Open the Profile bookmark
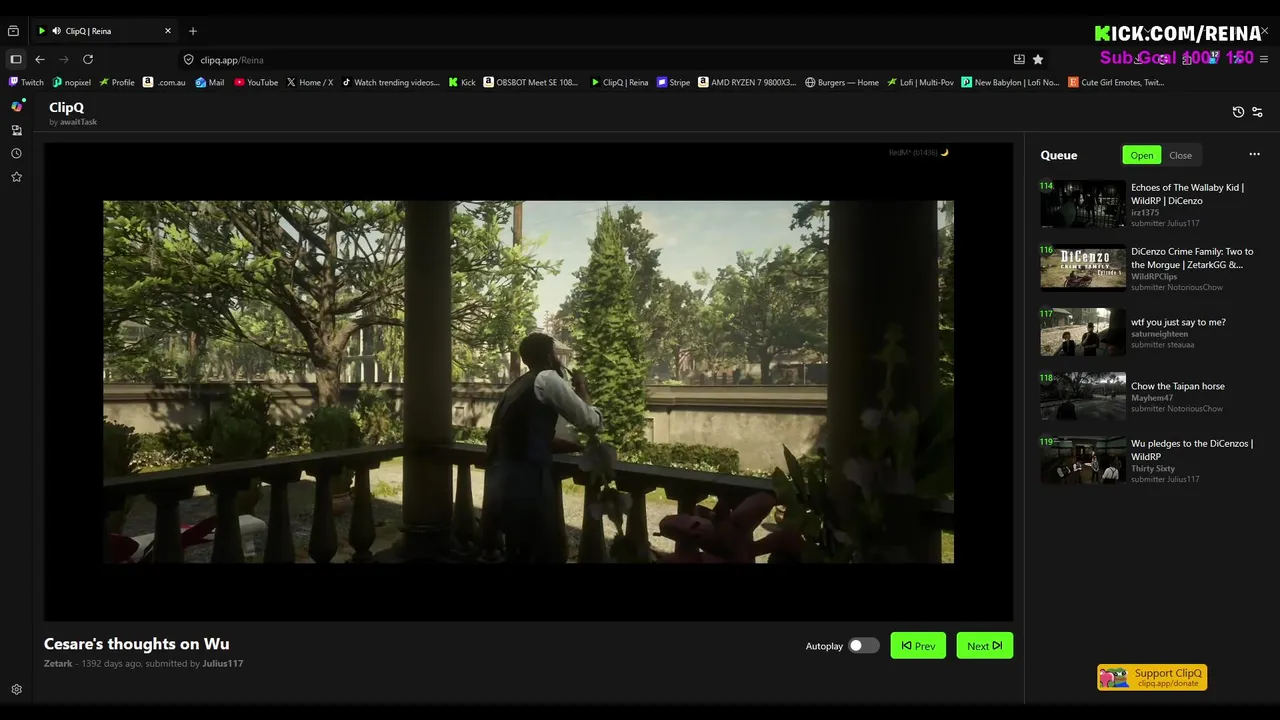The height and width of the screenshot is (720, 1280). click(x=117, y=82)
